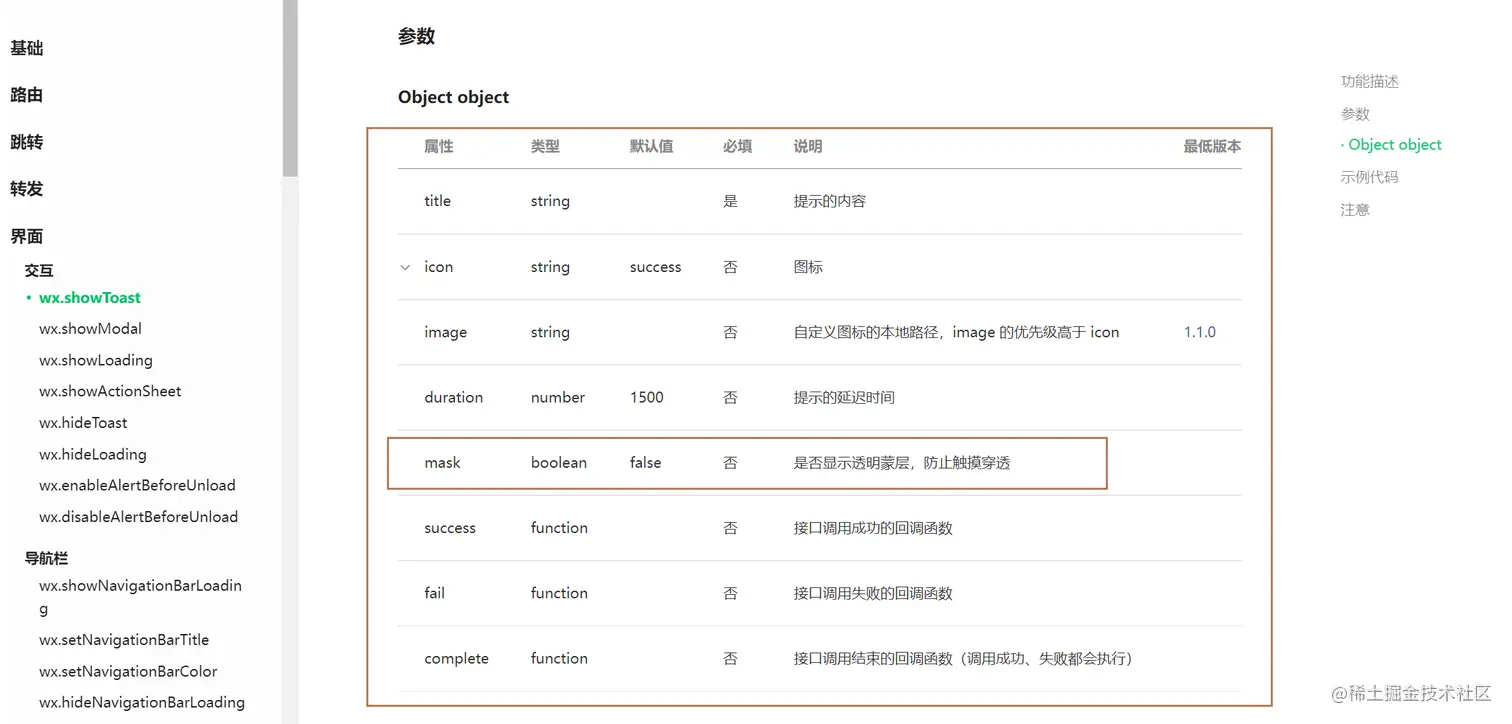
Task: Click the mask property cell
Action: (442, 463)
